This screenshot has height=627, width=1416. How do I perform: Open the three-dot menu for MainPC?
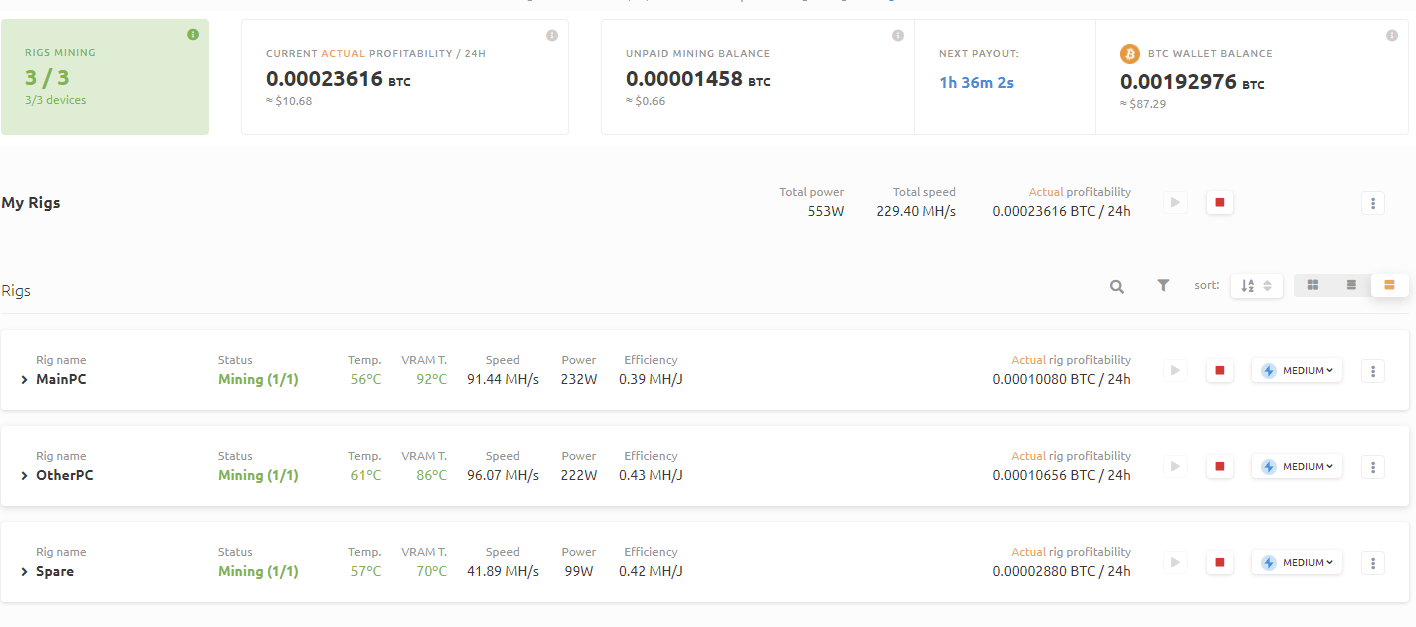[x=1373, y=371]
